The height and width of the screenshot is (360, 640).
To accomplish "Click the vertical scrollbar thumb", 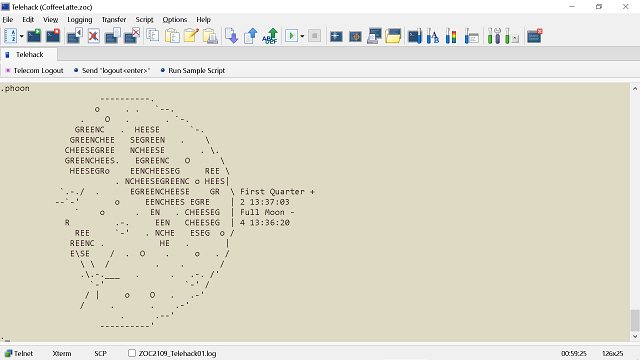I will coord(635,320).
